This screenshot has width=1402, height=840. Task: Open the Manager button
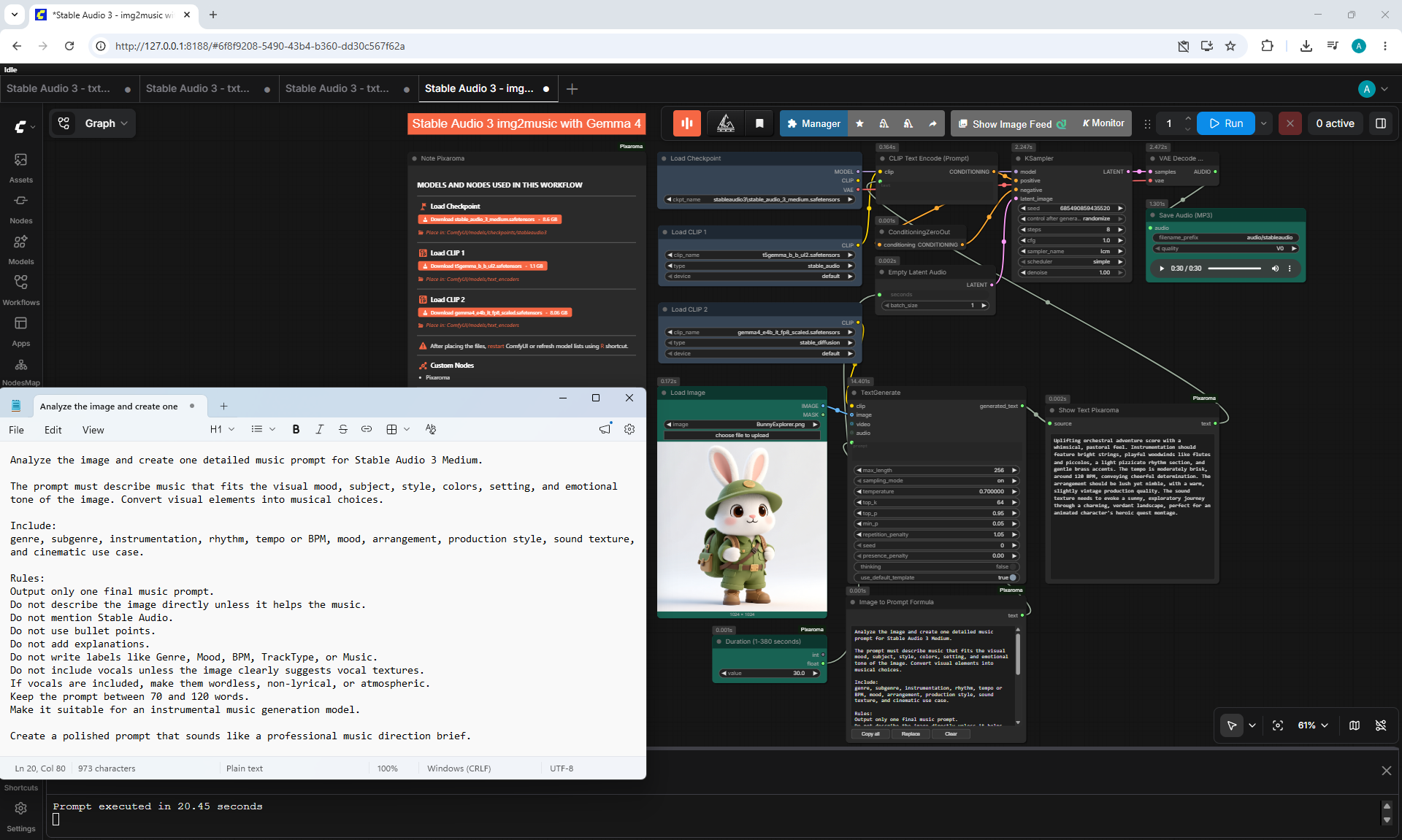pyautogui.click(x=813, y=123)
